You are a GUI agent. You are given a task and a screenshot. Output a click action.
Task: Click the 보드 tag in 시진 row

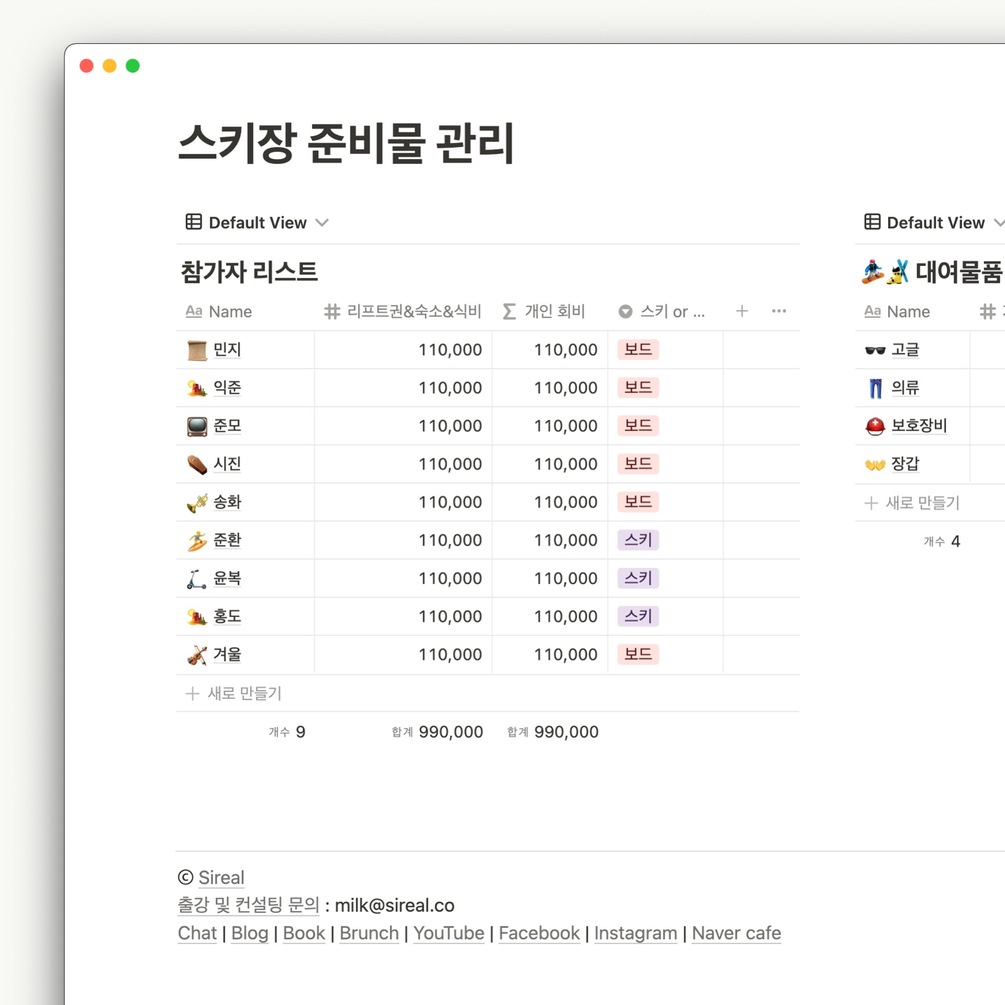(x=638, y=463)
